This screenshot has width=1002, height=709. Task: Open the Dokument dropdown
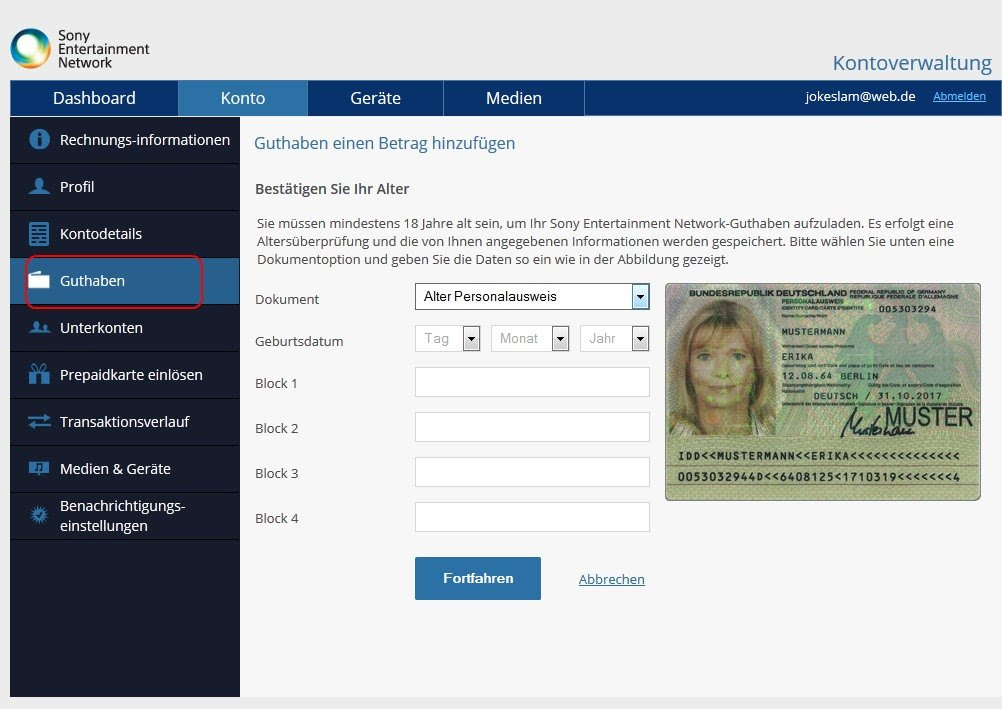click(x=532, y=297)
